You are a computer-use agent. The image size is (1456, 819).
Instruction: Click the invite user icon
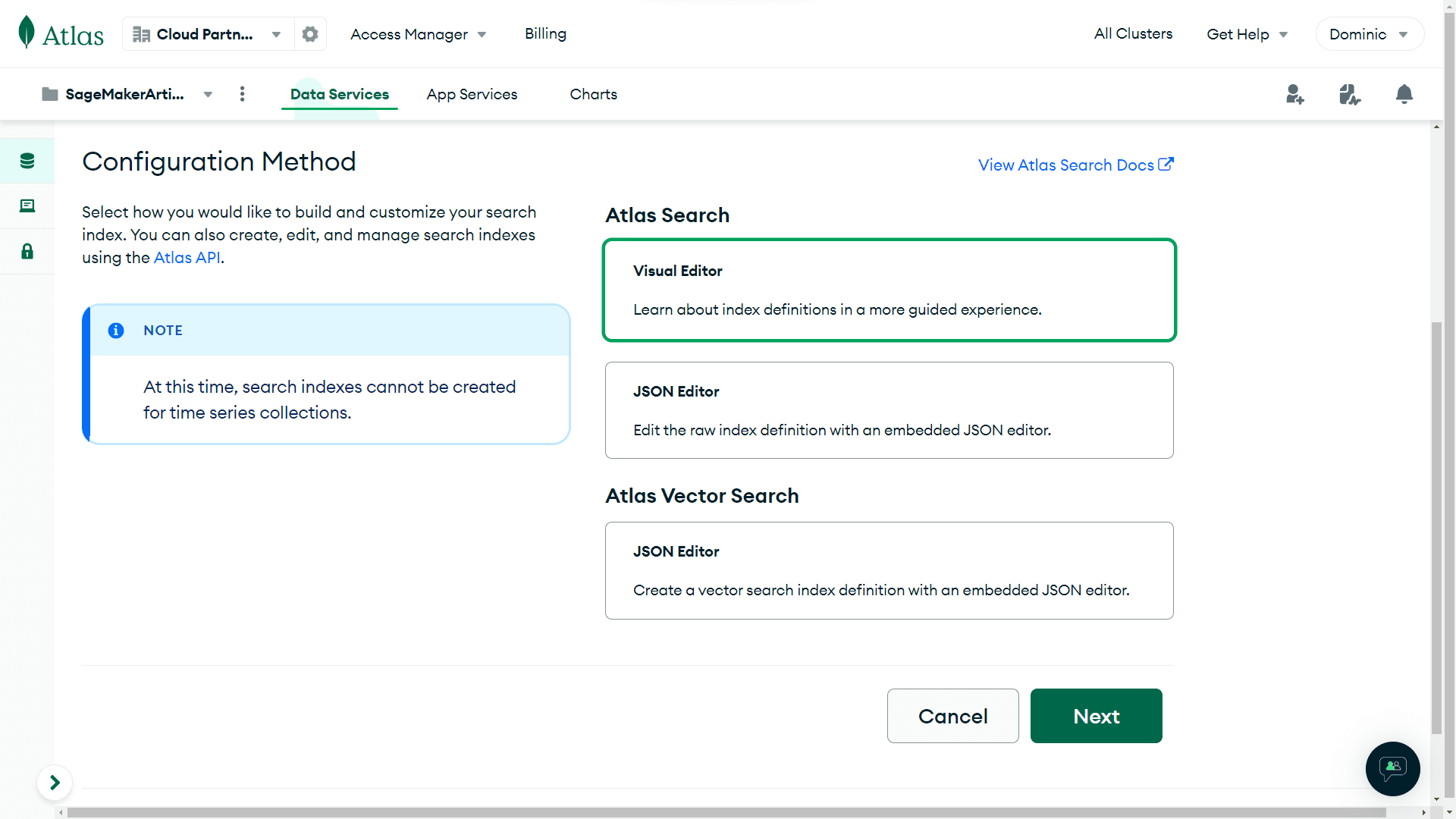tap(1294, 94)
